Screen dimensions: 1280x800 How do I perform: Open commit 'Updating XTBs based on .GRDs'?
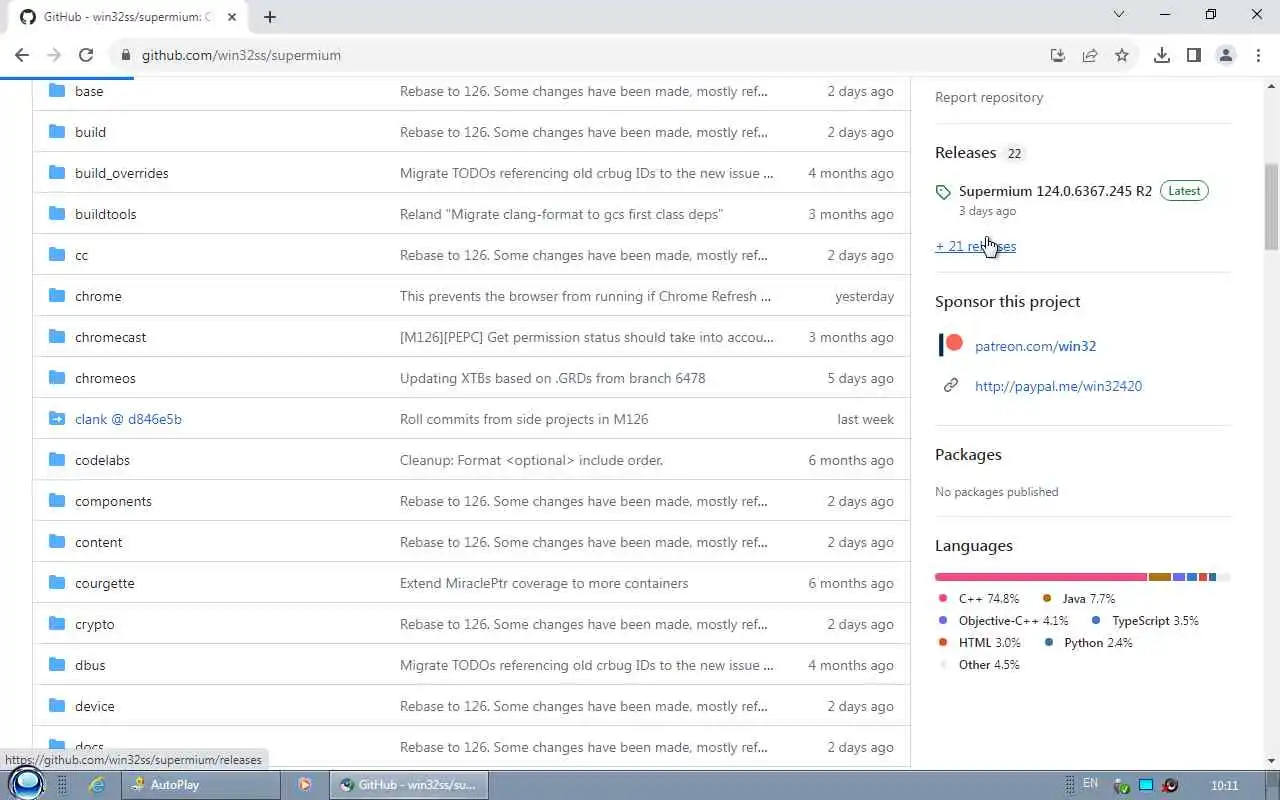(x=552, y=378)
